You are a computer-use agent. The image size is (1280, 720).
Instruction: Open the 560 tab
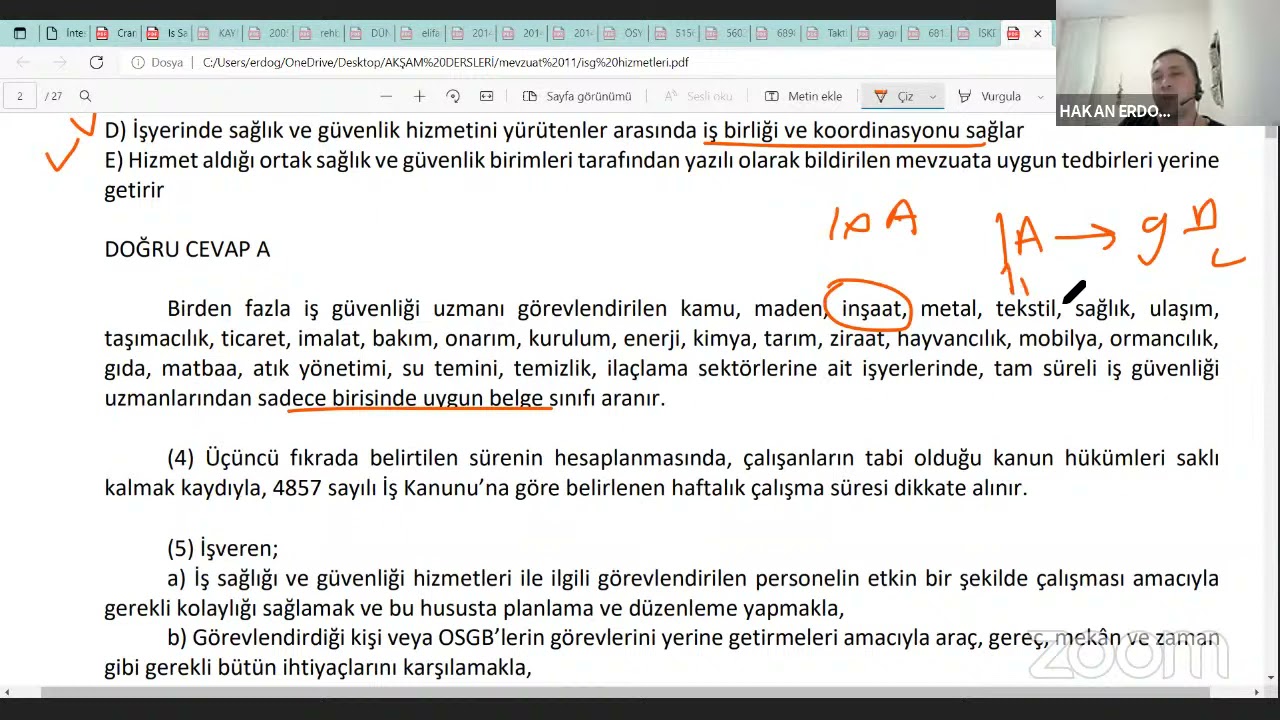pos(725,33)
